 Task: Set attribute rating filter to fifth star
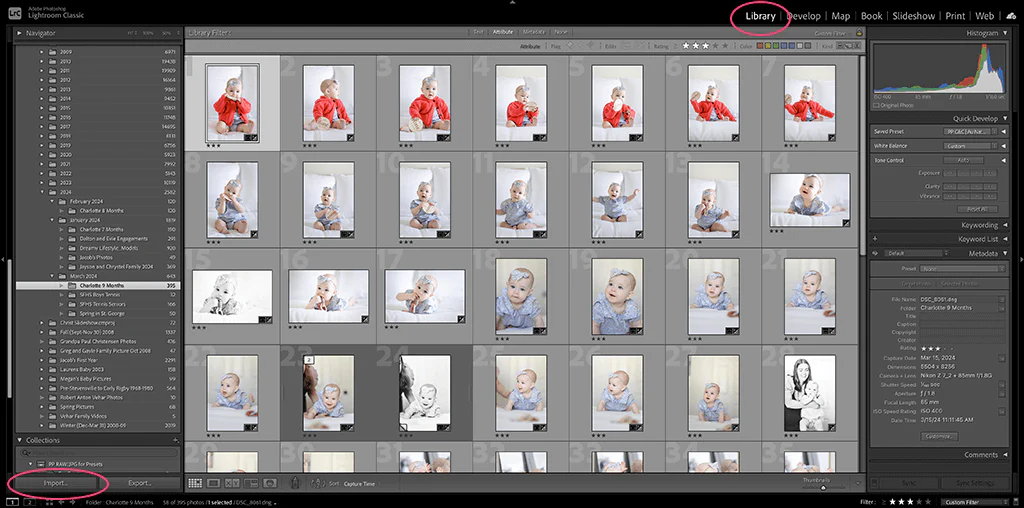click(725, 46)
